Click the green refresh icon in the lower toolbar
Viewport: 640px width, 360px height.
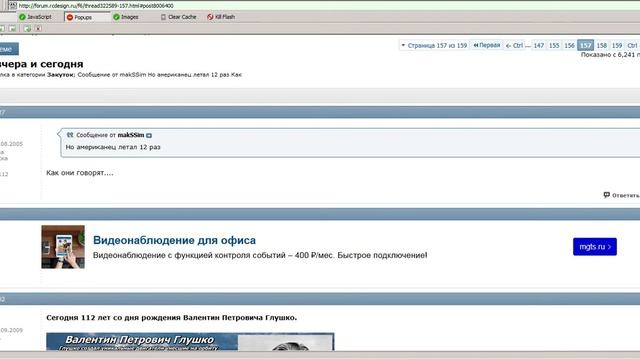point(27,29)
